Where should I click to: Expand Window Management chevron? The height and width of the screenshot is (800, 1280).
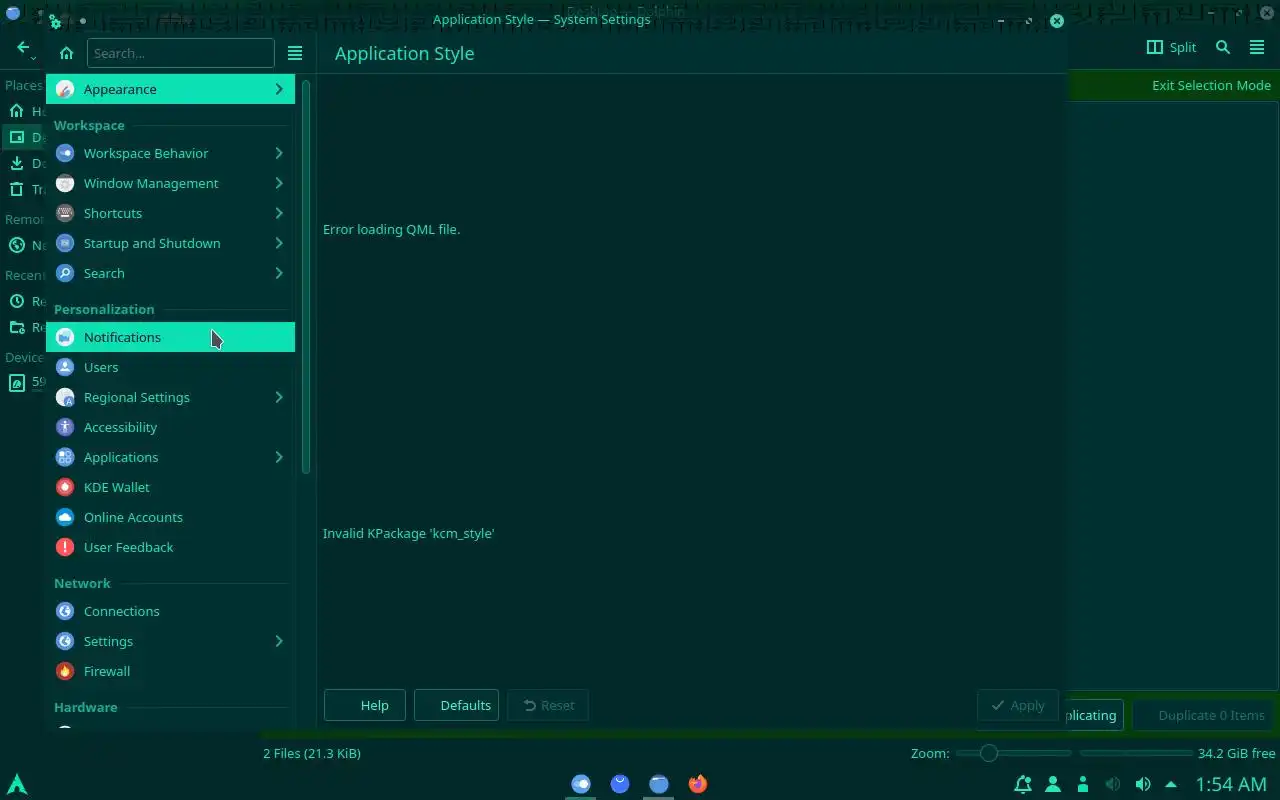point(279,183)
